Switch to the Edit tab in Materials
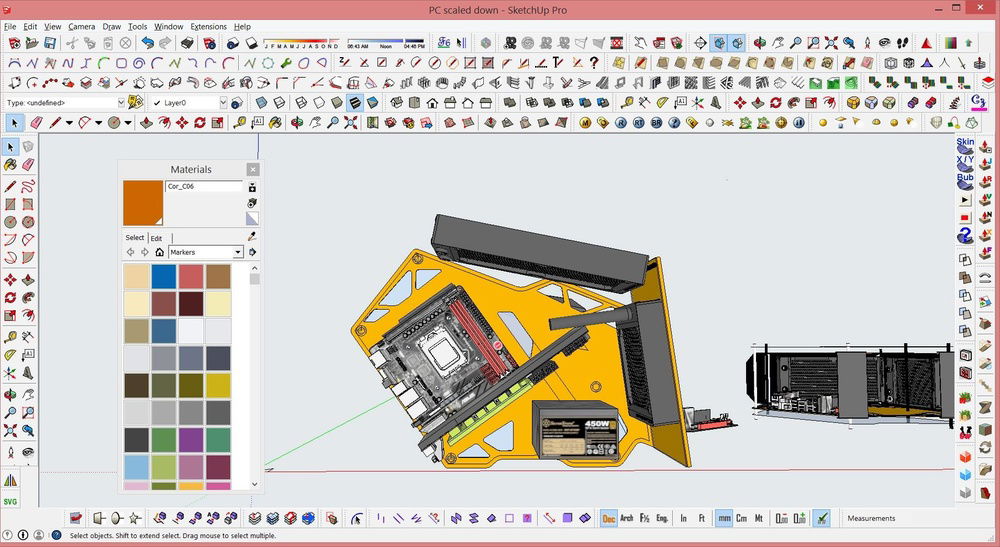 157,238
